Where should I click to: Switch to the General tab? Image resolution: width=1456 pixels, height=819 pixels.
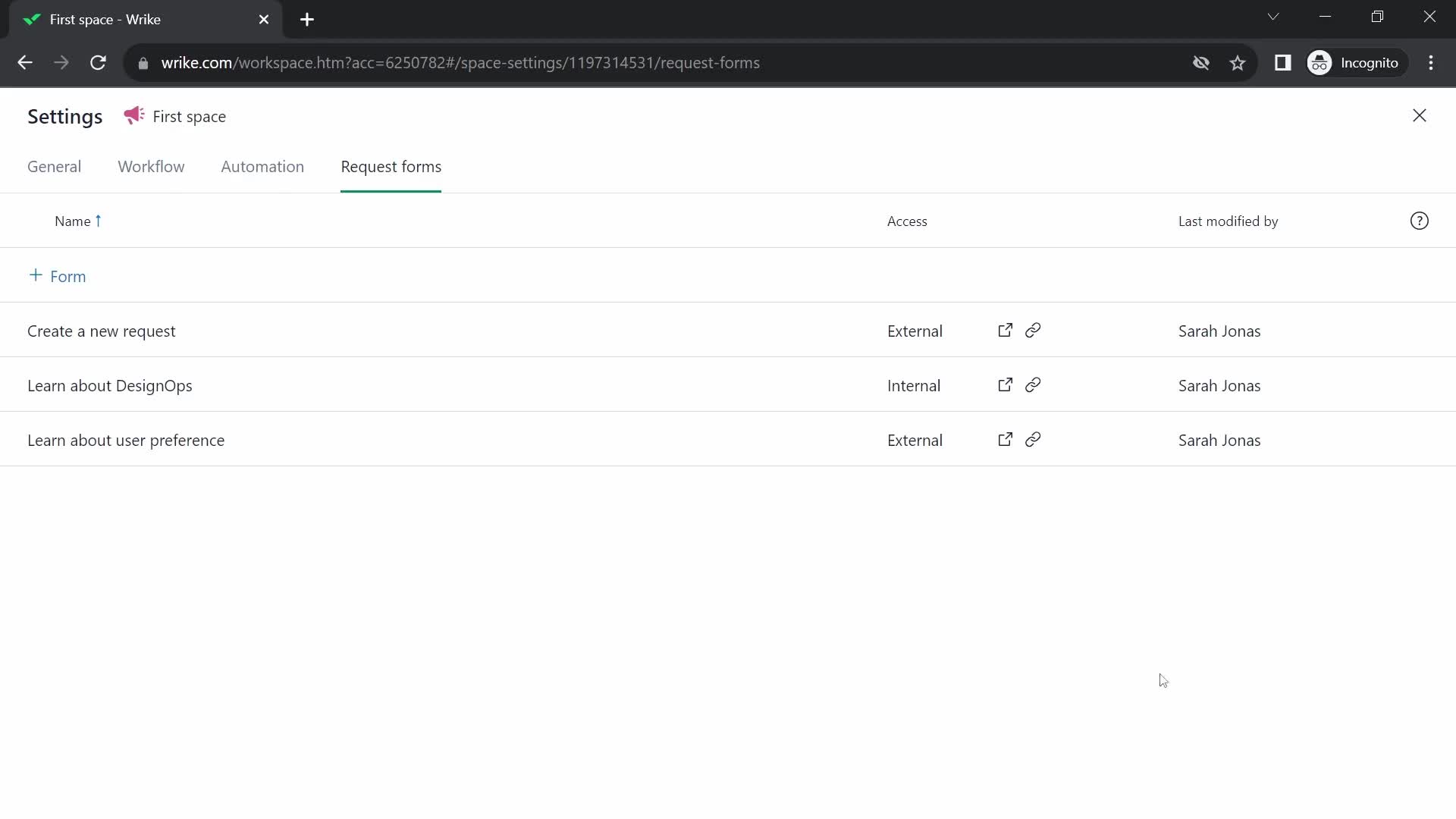[x=54, y=167]
